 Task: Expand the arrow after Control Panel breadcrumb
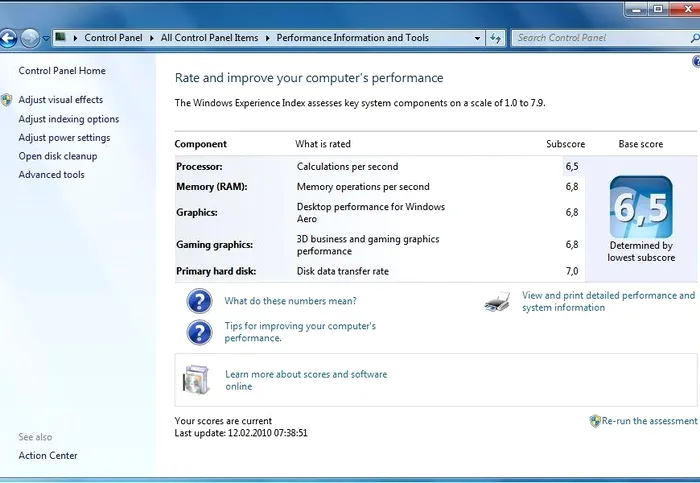(151, 38)
